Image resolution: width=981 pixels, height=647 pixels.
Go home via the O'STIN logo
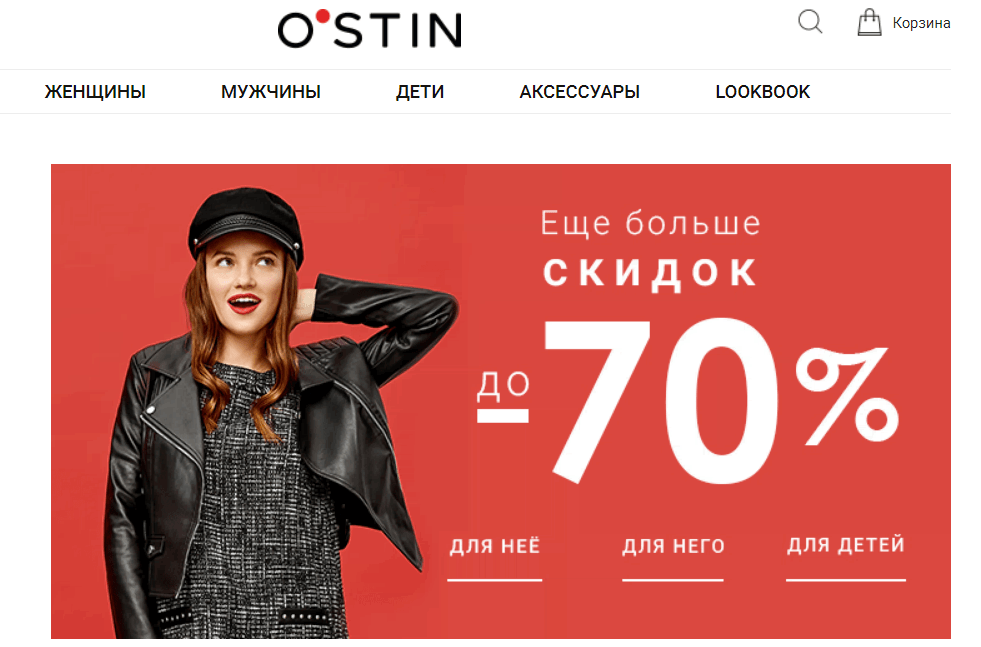pos(370,29)
